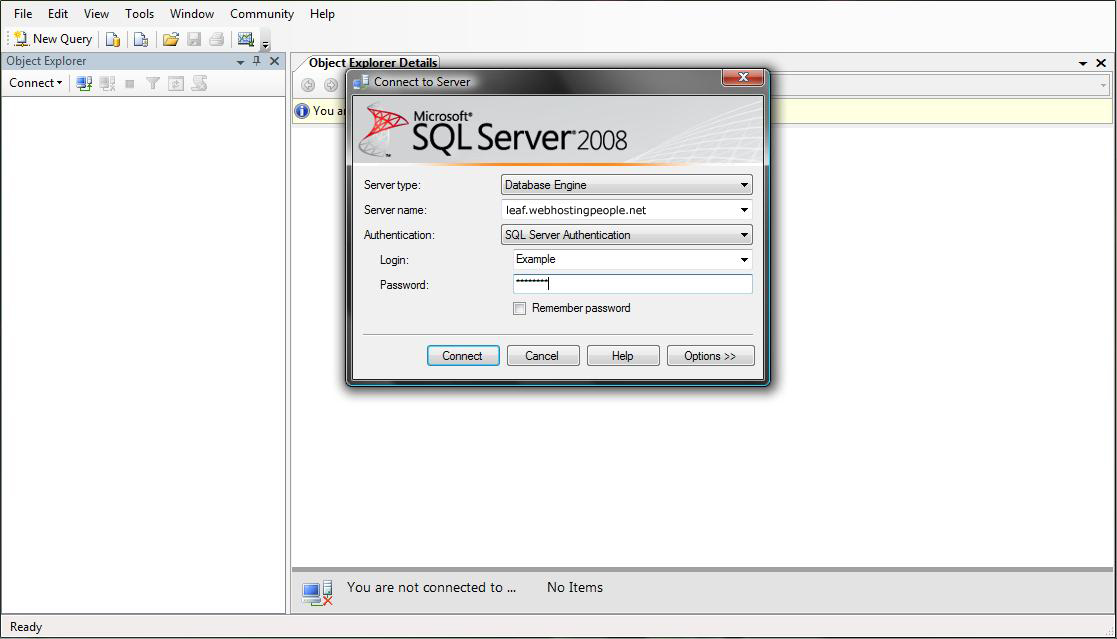Image resolution: width=1117 pixels, height=639 pixels.
Task: Click the Disconnect icon in Object Explorer
Action: click(x=107, y=83)
